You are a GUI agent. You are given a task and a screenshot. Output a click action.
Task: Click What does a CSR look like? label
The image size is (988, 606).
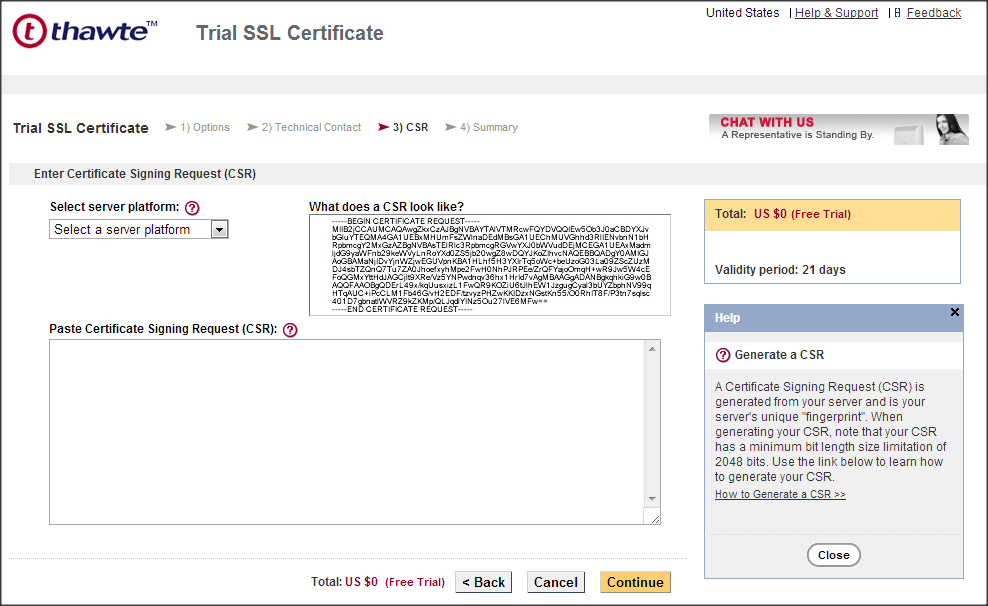pyautogui.click(x=386, y=207)
